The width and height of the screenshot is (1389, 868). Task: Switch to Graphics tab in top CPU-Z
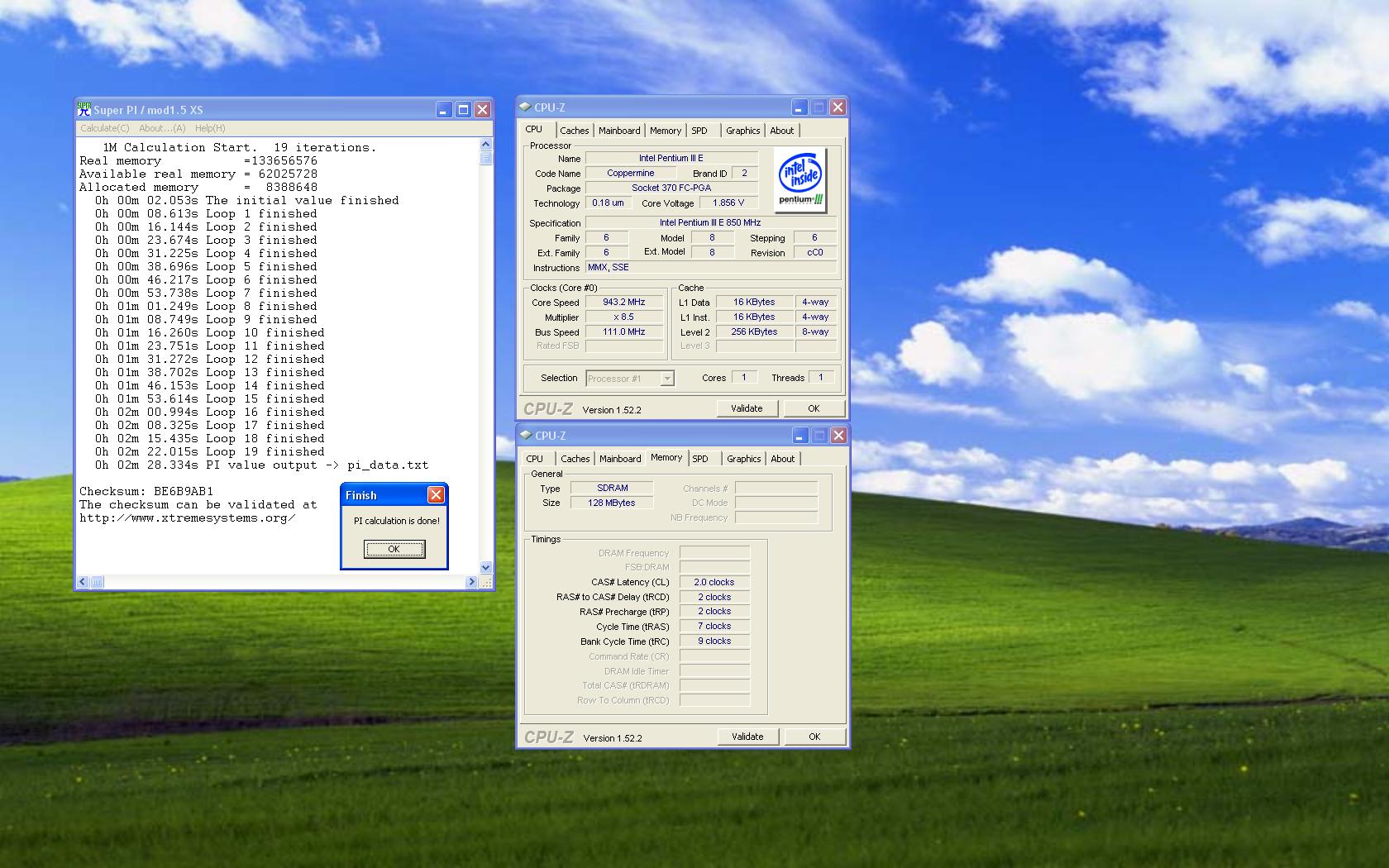(742, 131)
